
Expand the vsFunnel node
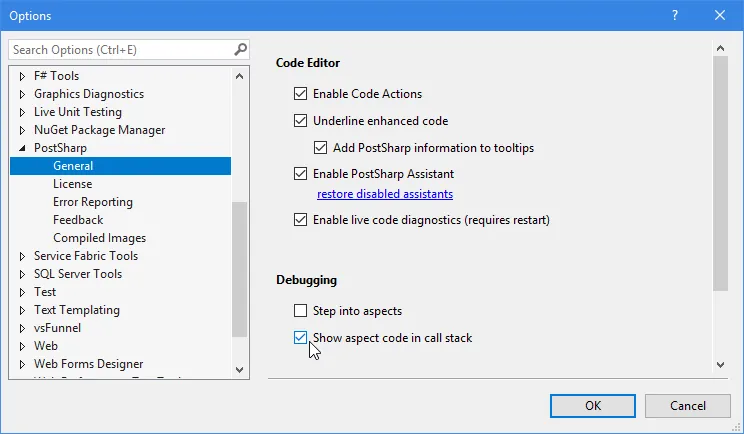[x=22, y=328]
